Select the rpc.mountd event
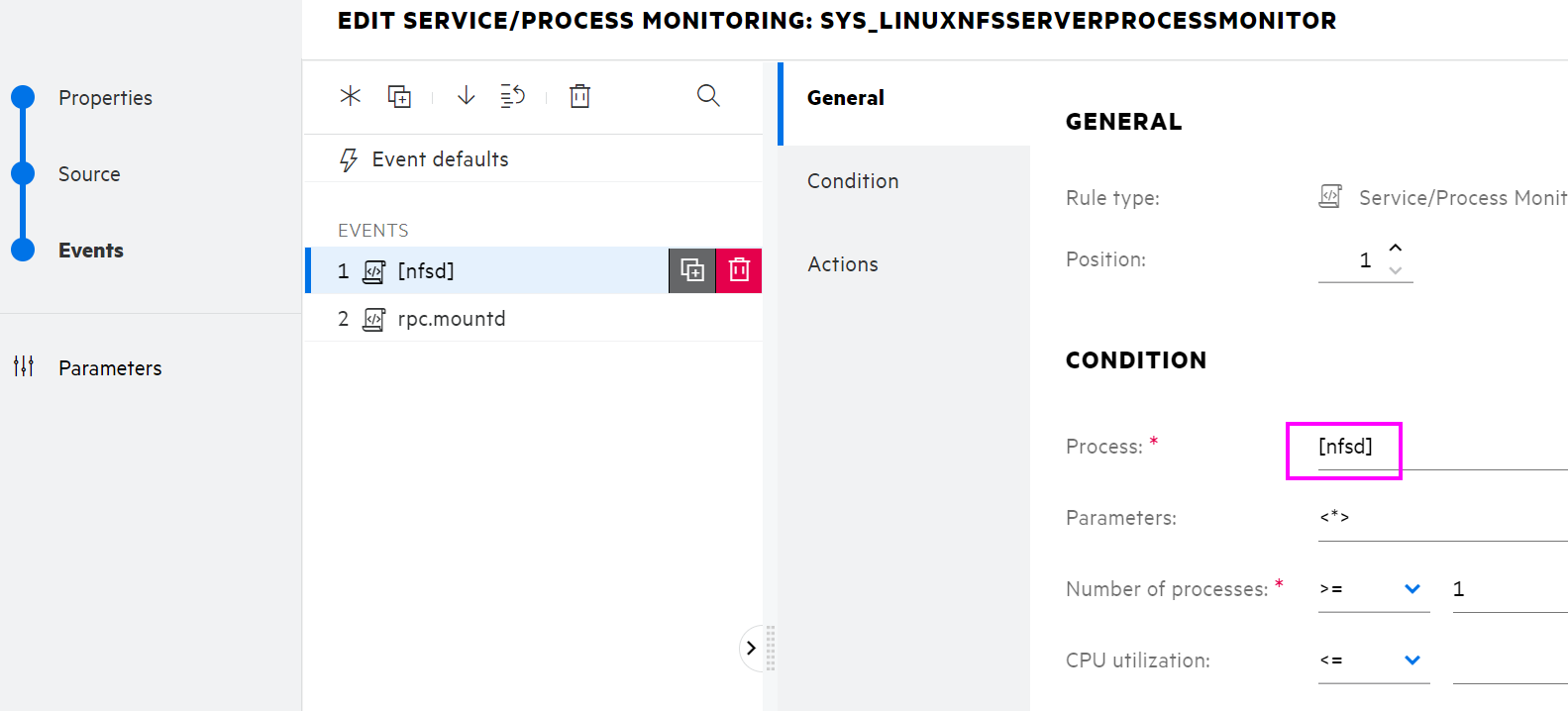This screenshot has height=711, width=1568. pyautogui.click(x=451, y=319)
